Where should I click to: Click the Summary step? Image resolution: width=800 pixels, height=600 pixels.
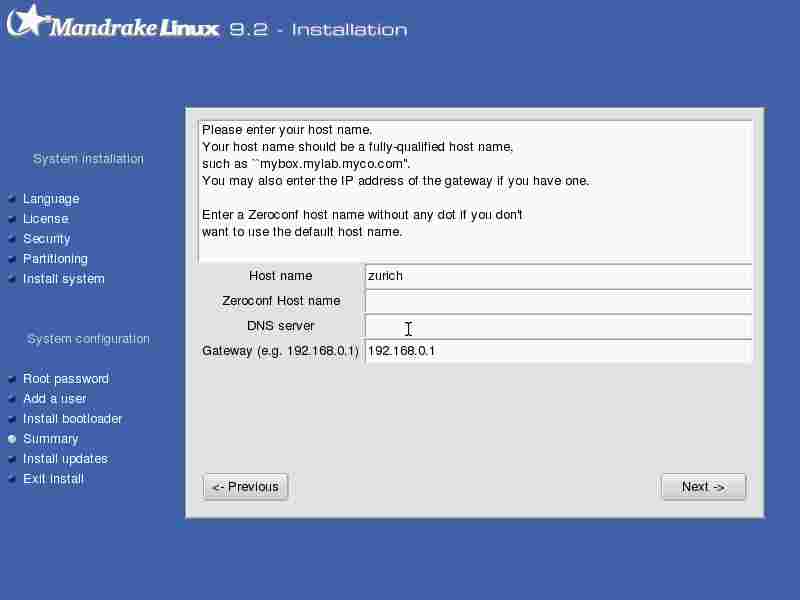(x=51, y=439)
